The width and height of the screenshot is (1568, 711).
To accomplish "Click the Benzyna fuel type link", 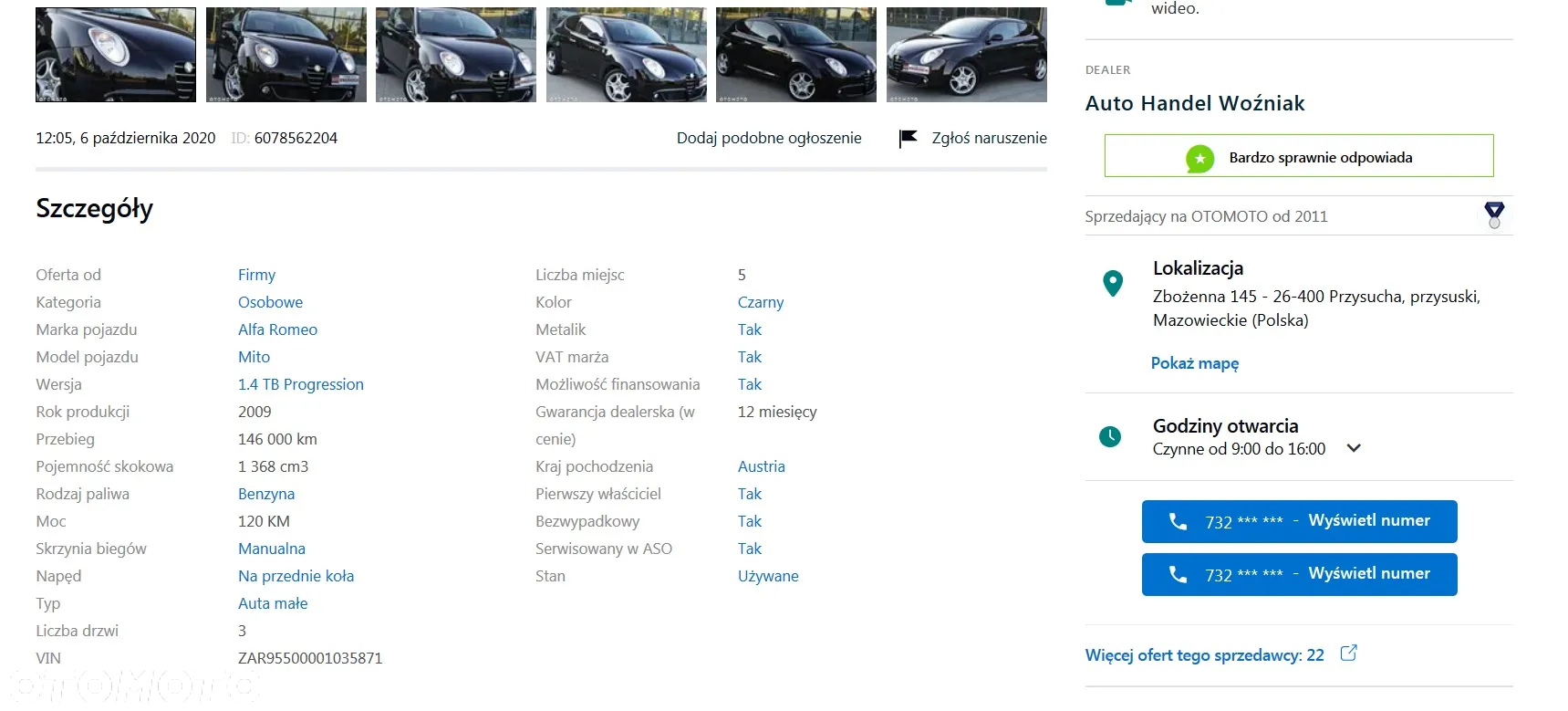I will 266,494.
